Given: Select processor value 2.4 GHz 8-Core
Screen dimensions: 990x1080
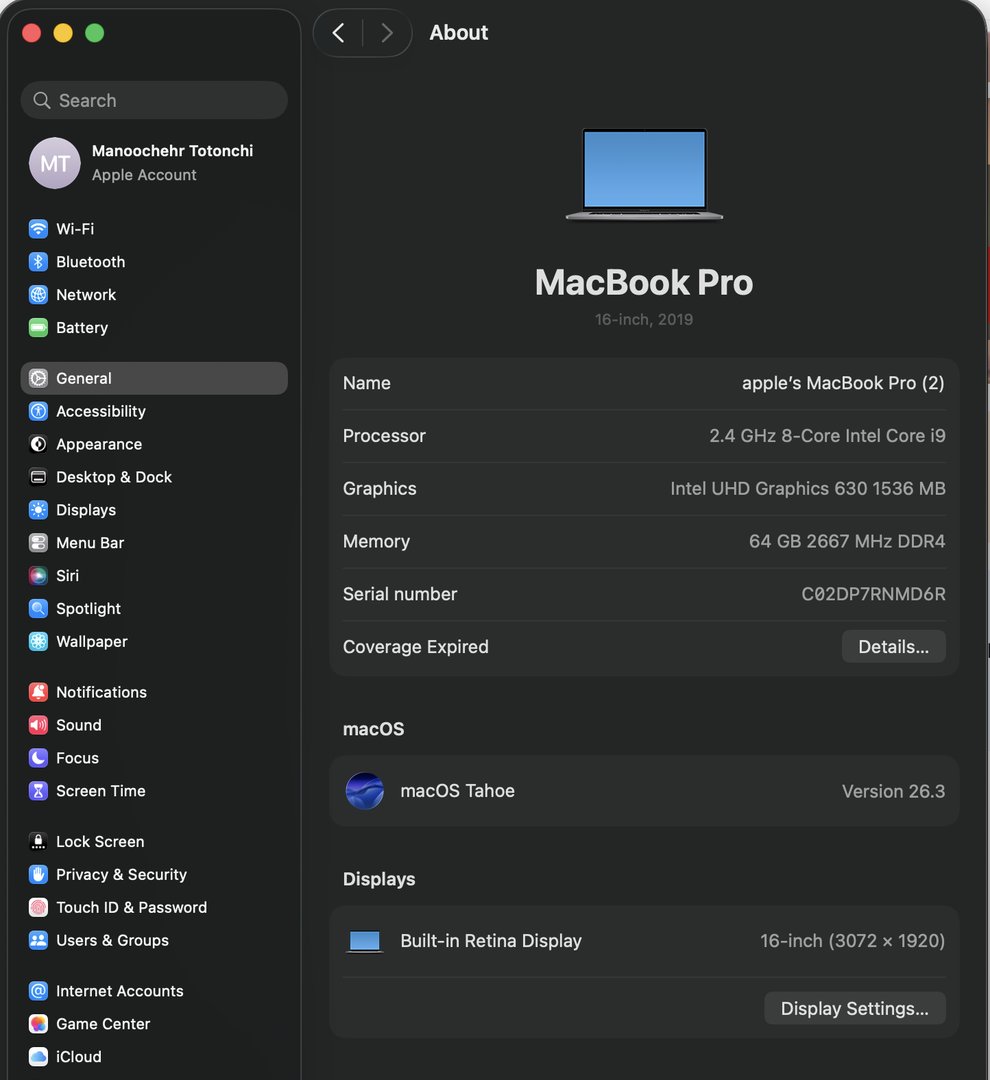Looking at the screenshot, I should (827, 436).
